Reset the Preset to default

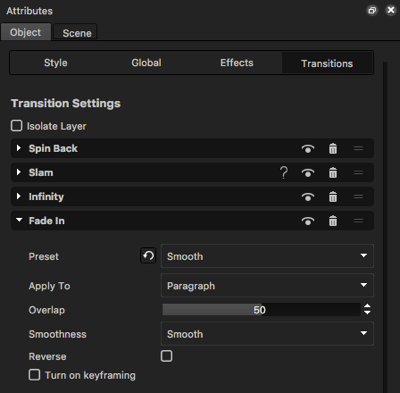click(148, 256)
